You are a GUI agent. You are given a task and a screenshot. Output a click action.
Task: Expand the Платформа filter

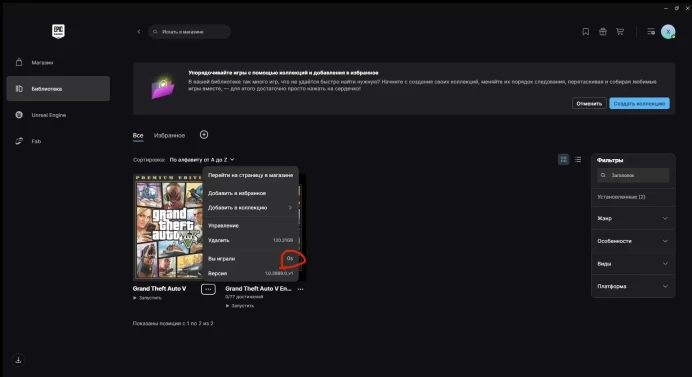633,286
